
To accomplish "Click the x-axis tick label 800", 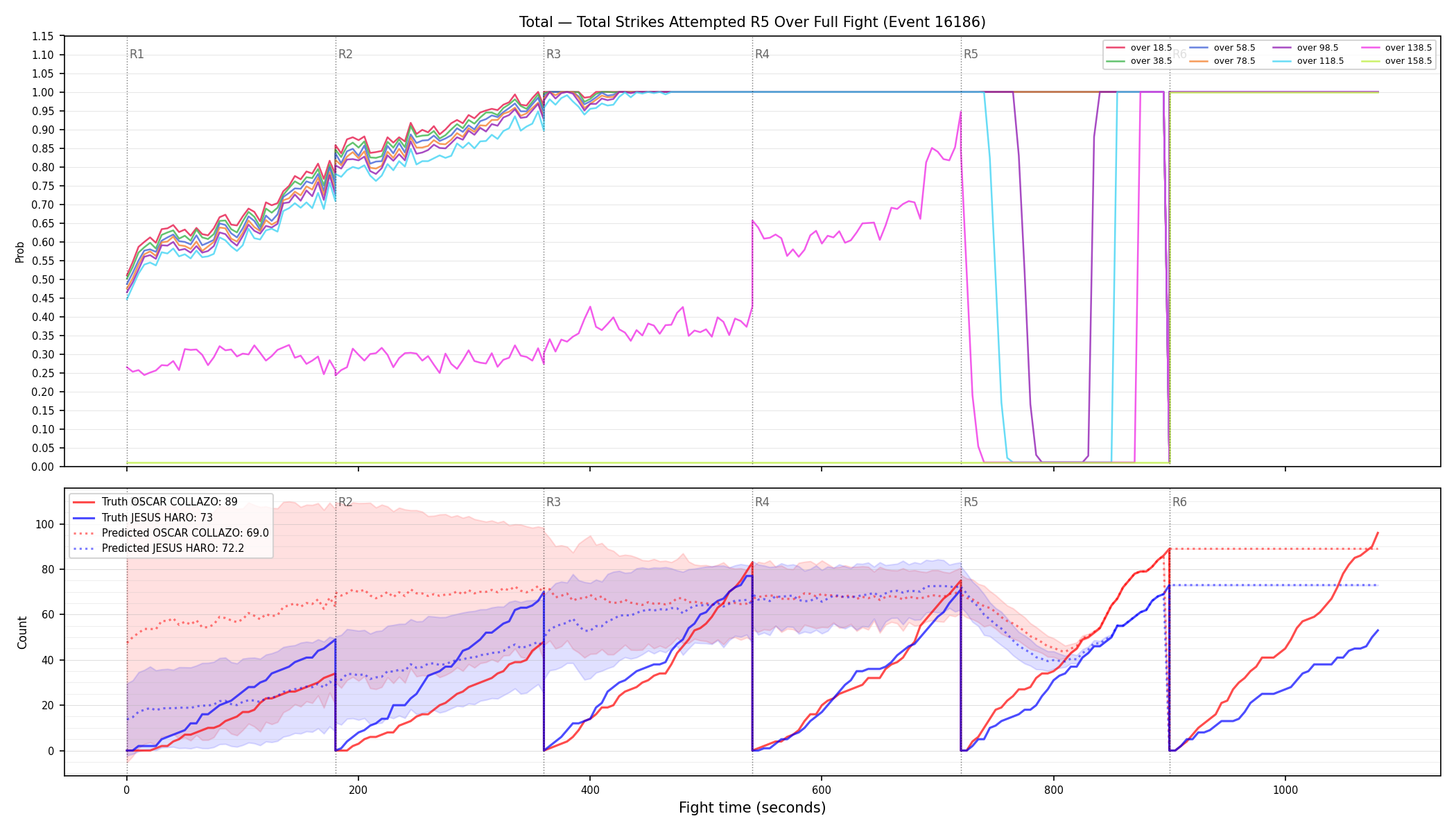I will [x=1054, y=790].
